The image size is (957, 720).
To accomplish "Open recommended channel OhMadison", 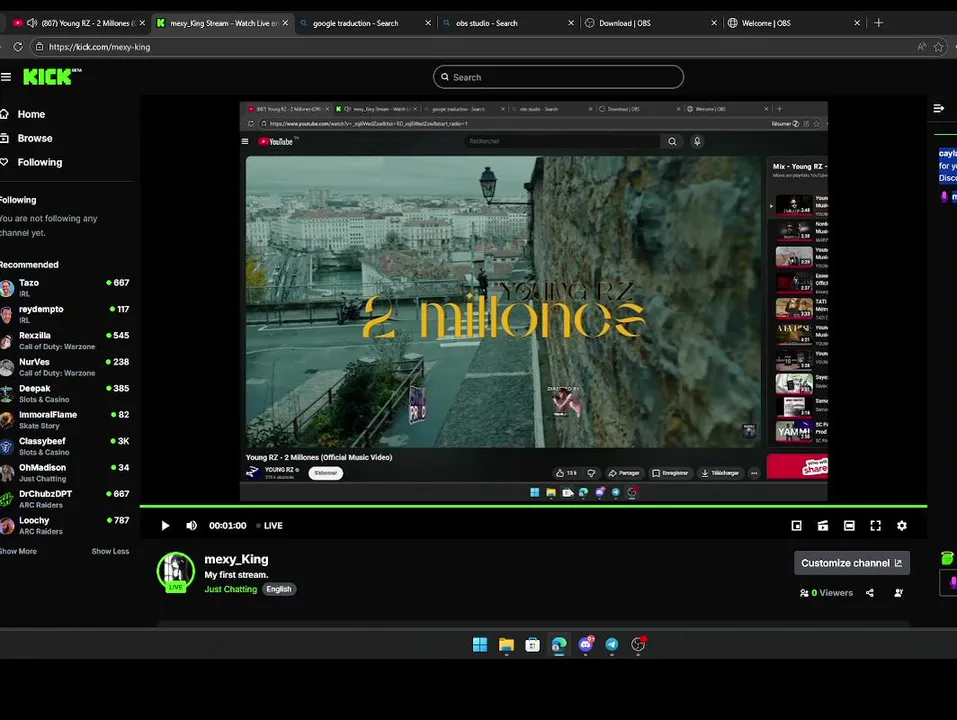I will click(x=65, y=472).
